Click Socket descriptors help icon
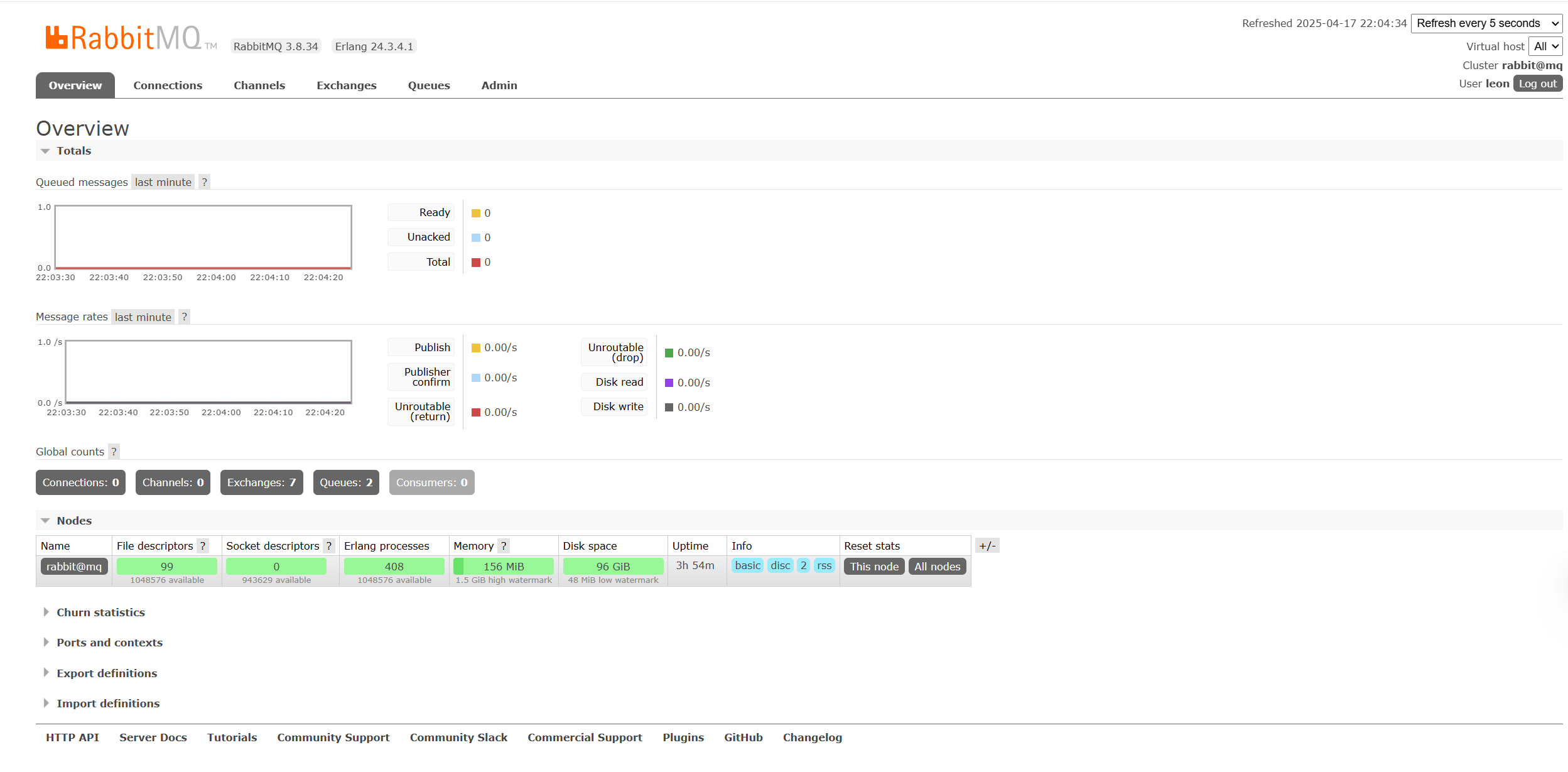Viewport: 1568px width, 772px height. point(328,546)
